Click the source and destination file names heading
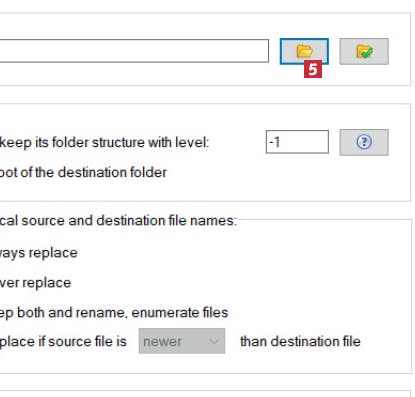The height and width of the screenshot is (397, 415). [x=118, y=220]
